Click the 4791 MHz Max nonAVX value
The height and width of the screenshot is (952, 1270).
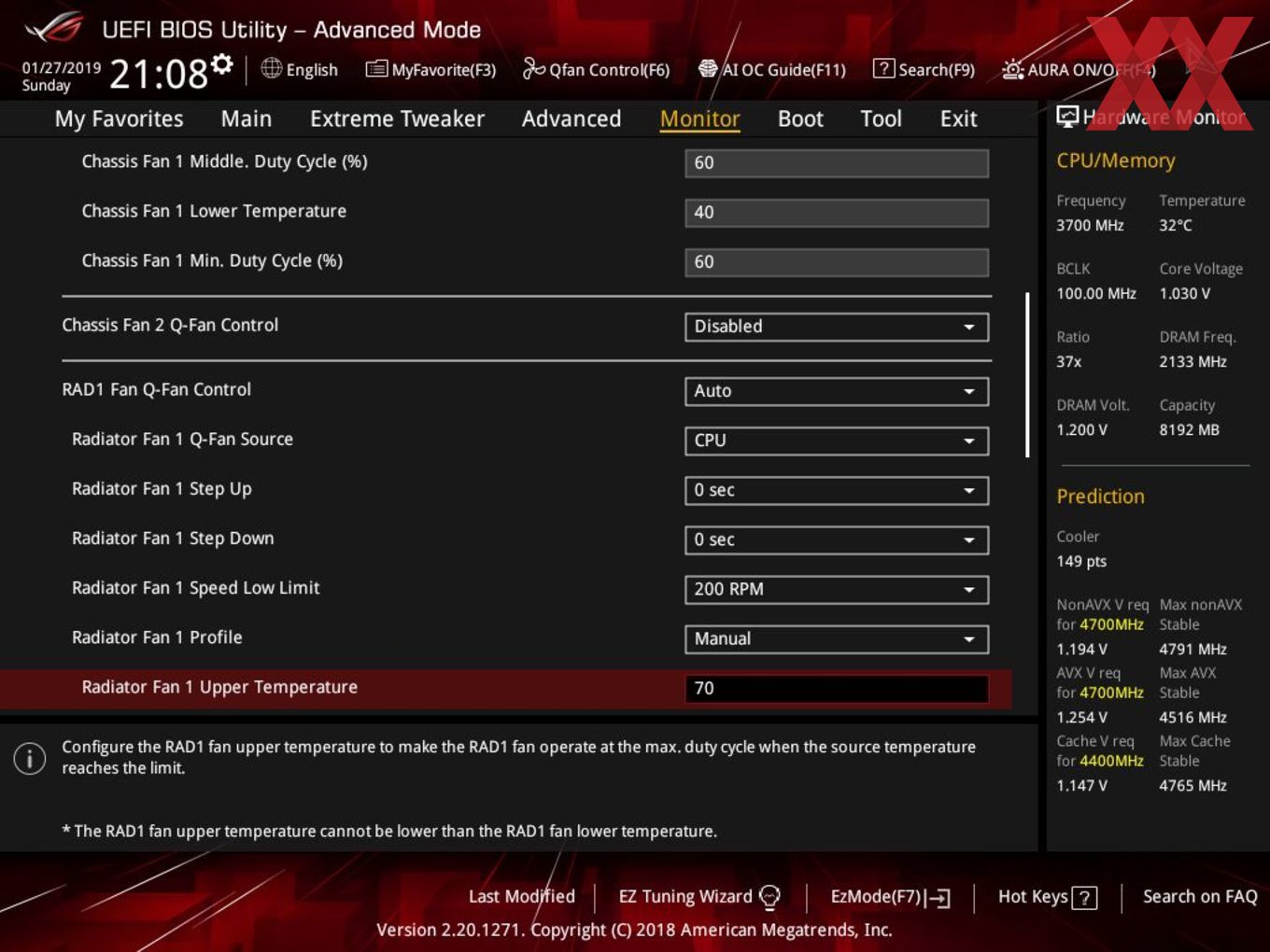[1192, 649]
